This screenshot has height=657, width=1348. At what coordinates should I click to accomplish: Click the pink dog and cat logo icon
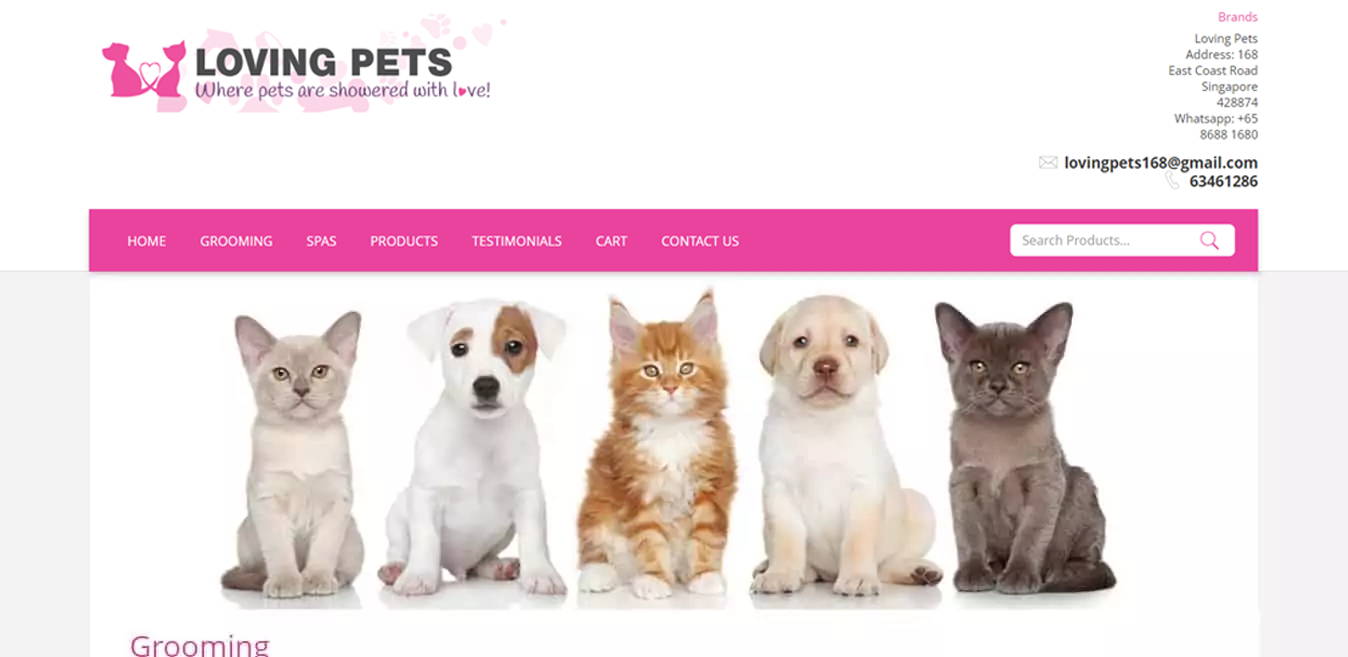point(144,69)
